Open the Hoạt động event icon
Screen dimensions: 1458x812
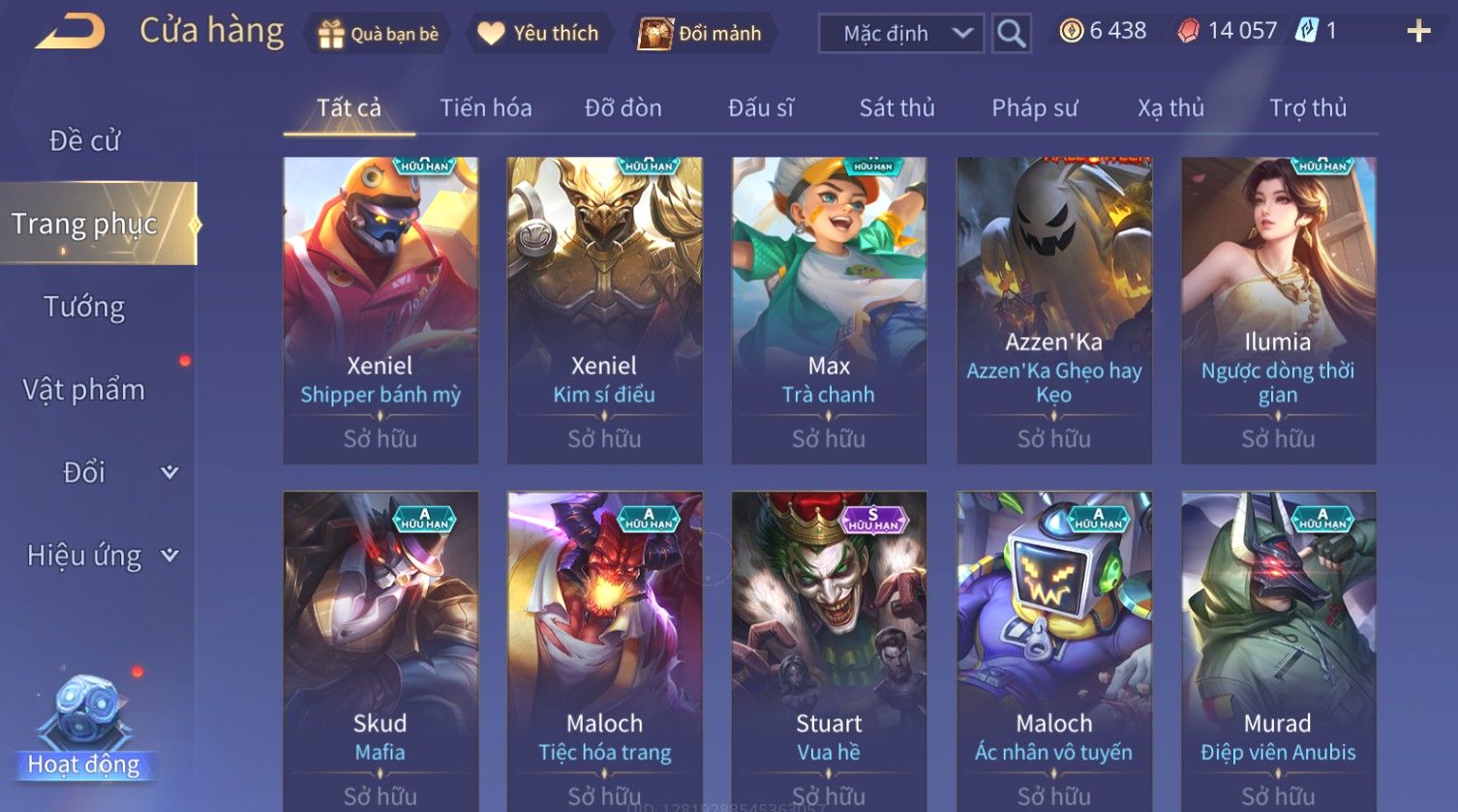pos(83,726)
